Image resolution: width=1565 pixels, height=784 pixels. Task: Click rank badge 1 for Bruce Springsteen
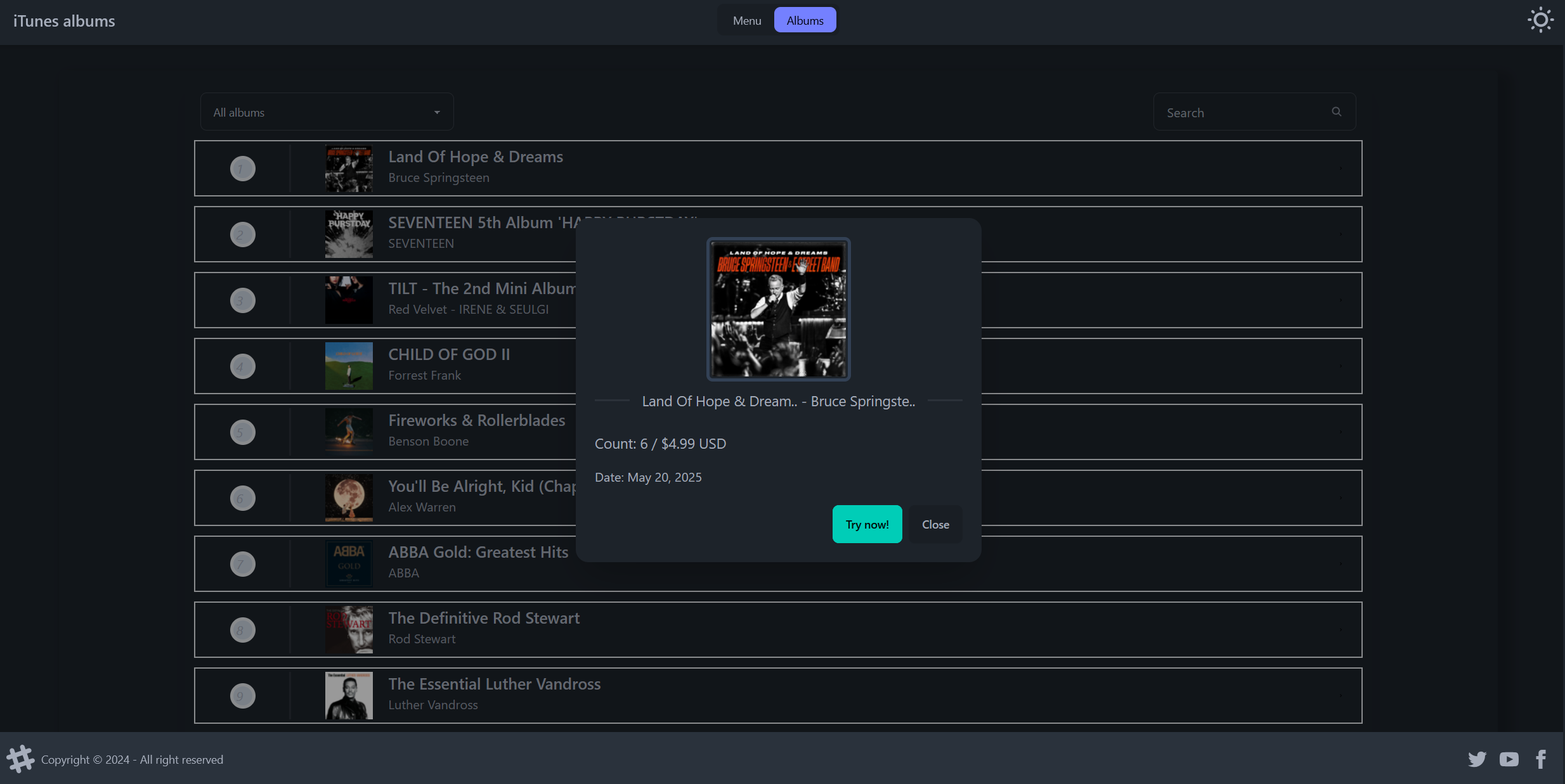coord(242,169)
